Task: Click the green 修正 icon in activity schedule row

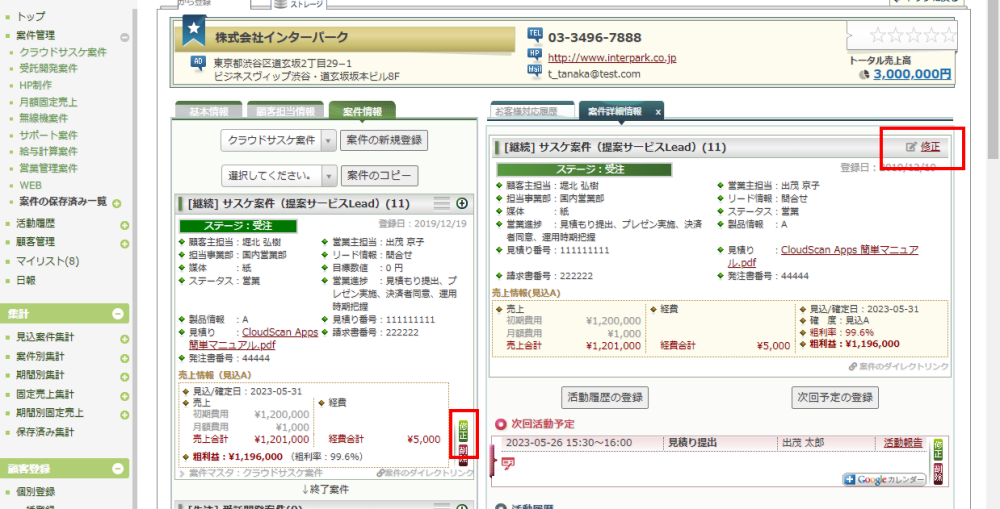Action: [x=938, y=449]
